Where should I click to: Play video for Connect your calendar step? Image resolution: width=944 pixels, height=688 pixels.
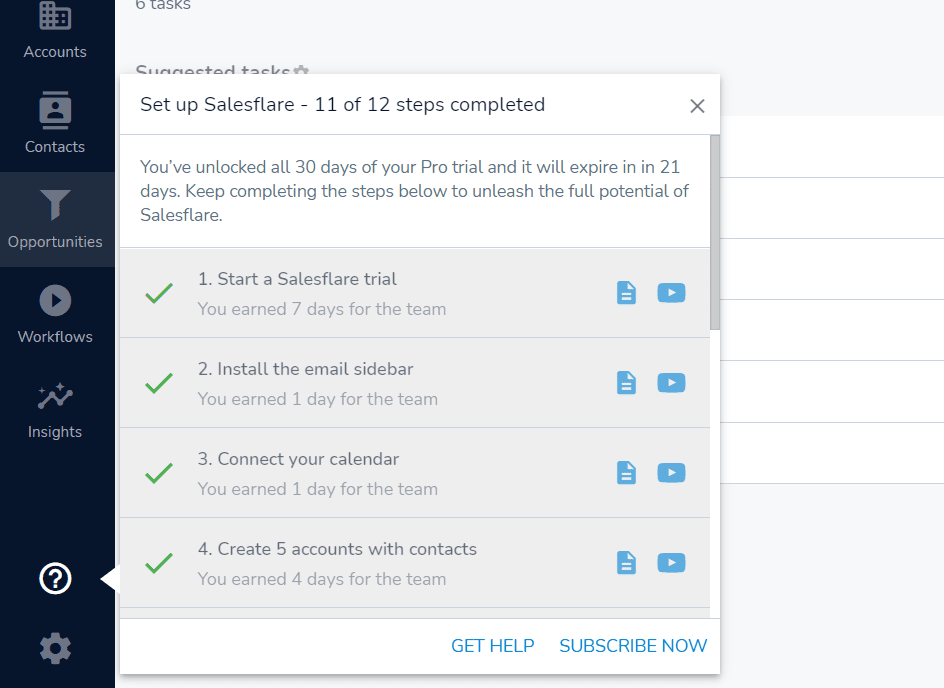671,473
